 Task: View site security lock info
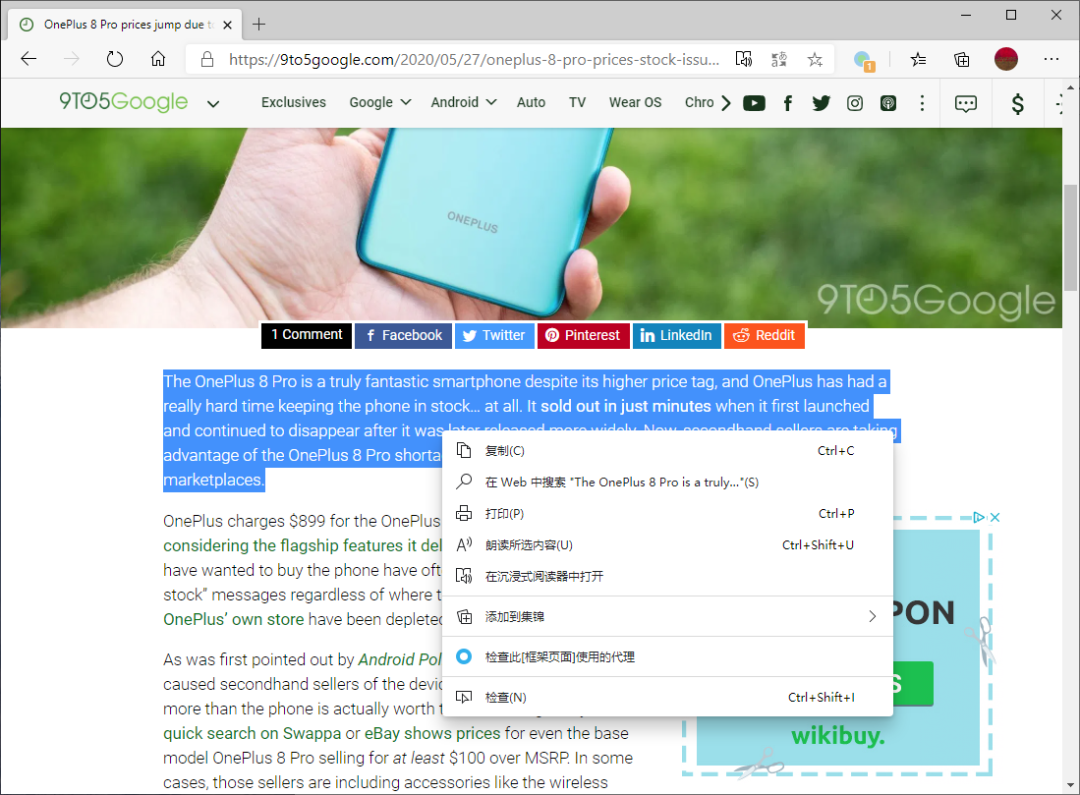pos(207,60)
